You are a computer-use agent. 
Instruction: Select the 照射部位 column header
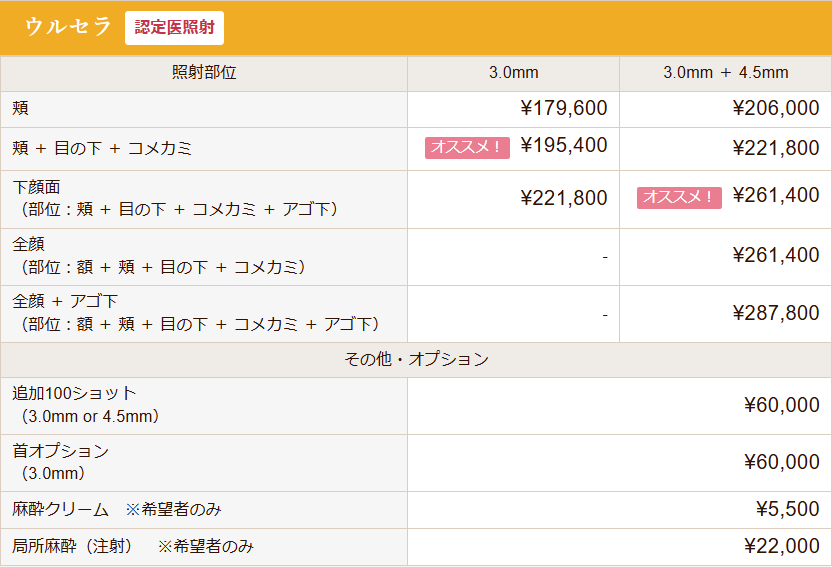204,73
